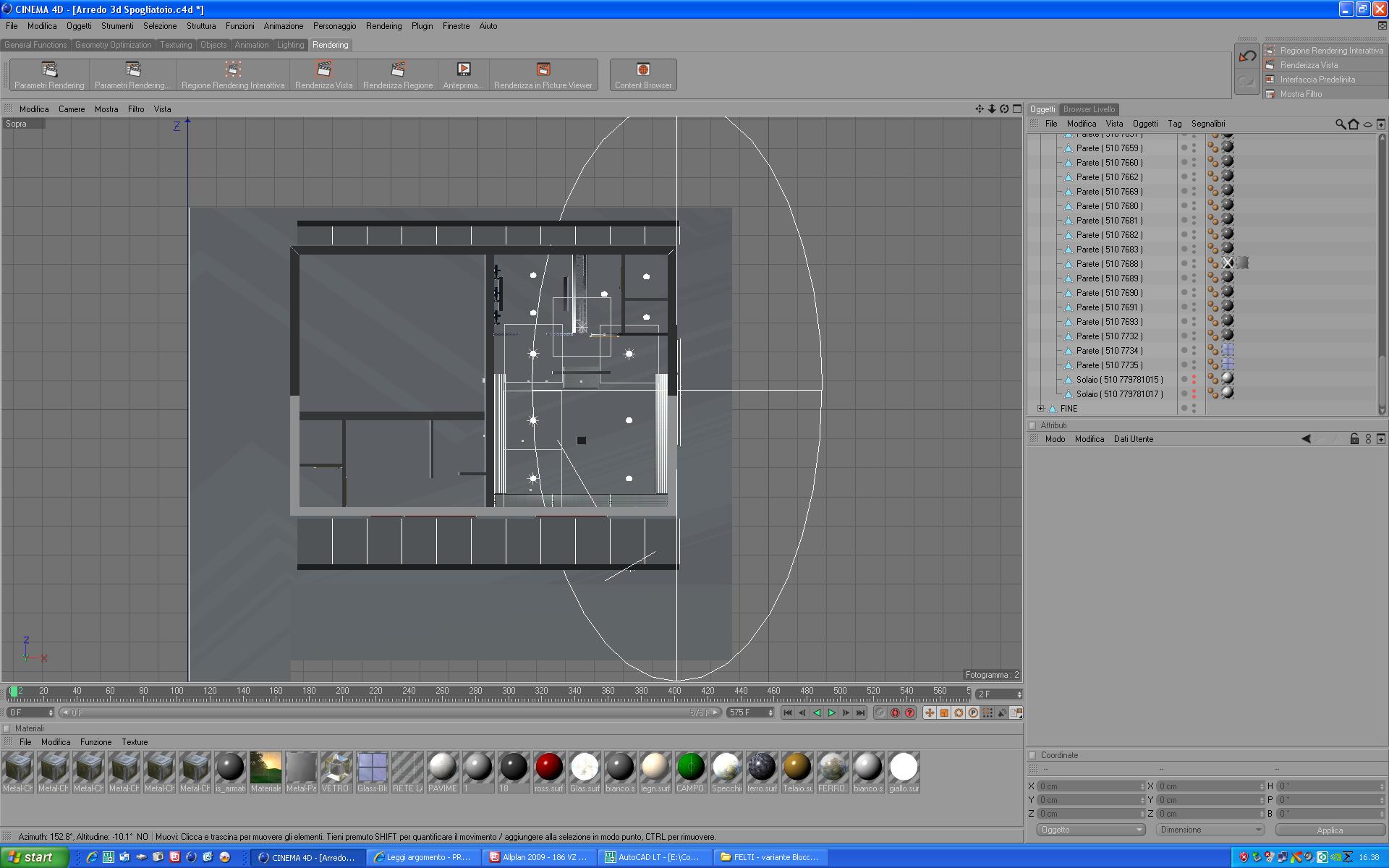1389x868 pixels.
Task: Open Parametri Rendering settings icon
Action: (49, 70)
